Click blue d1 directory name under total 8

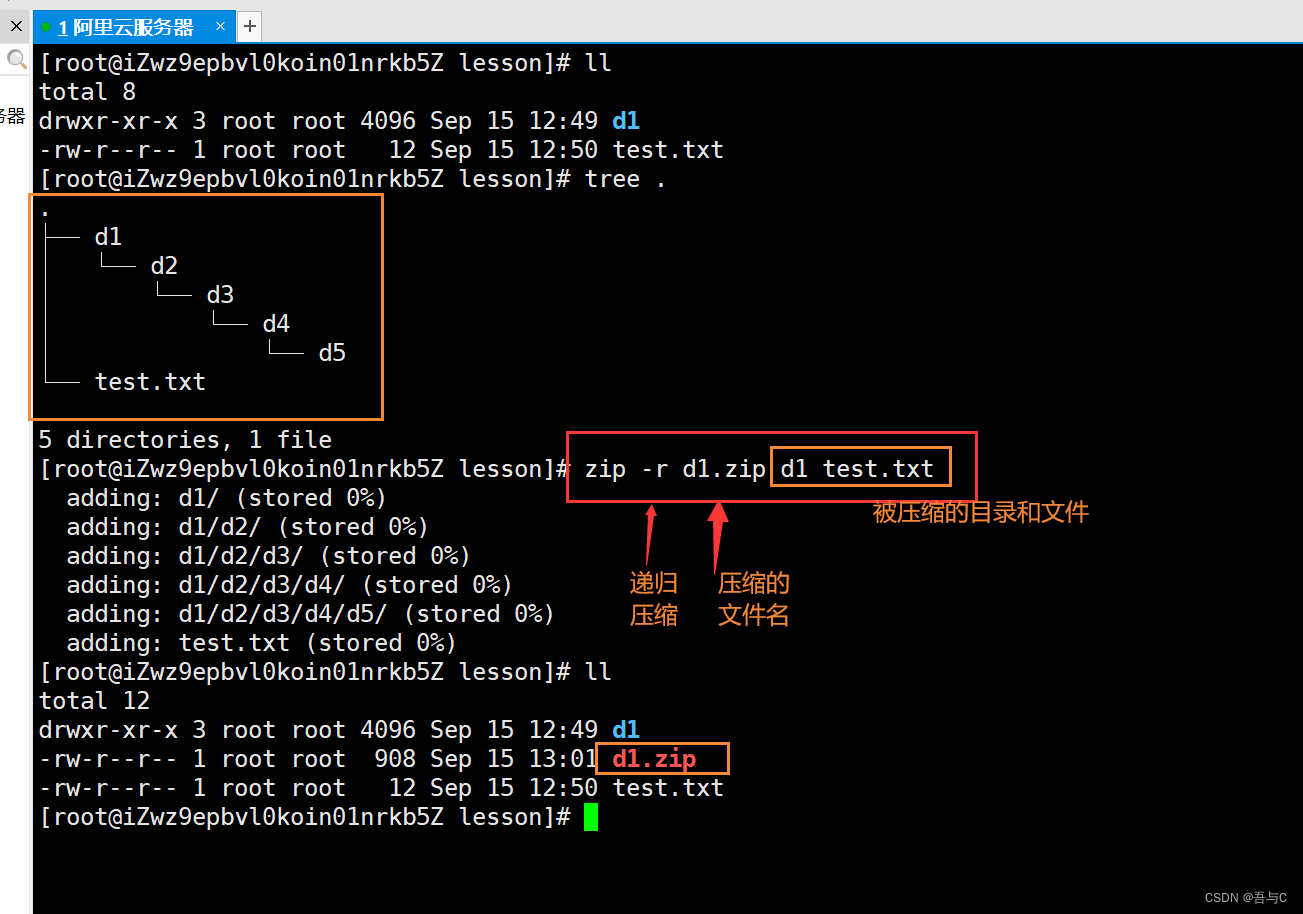click(626, 121)
